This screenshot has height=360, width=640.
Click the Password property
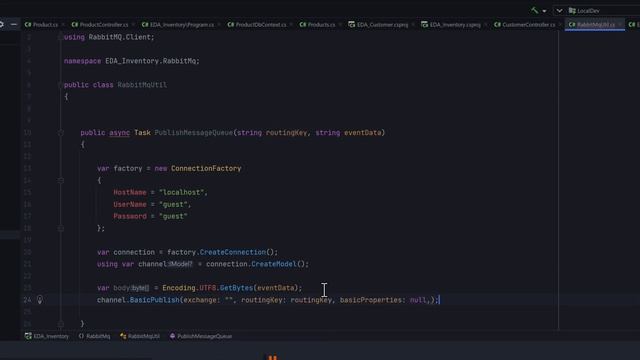pos(130,216)
